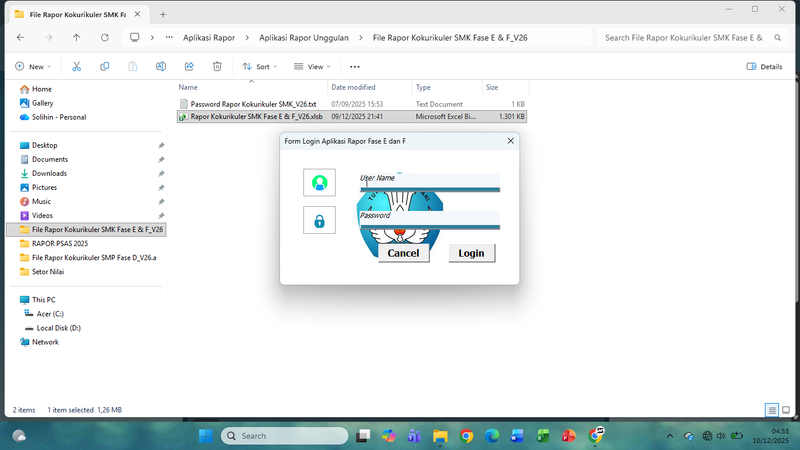This screenshot has height=450, width=800.
Task: Click the Delete trash icon in toolbar
Action: coord(217,66)
